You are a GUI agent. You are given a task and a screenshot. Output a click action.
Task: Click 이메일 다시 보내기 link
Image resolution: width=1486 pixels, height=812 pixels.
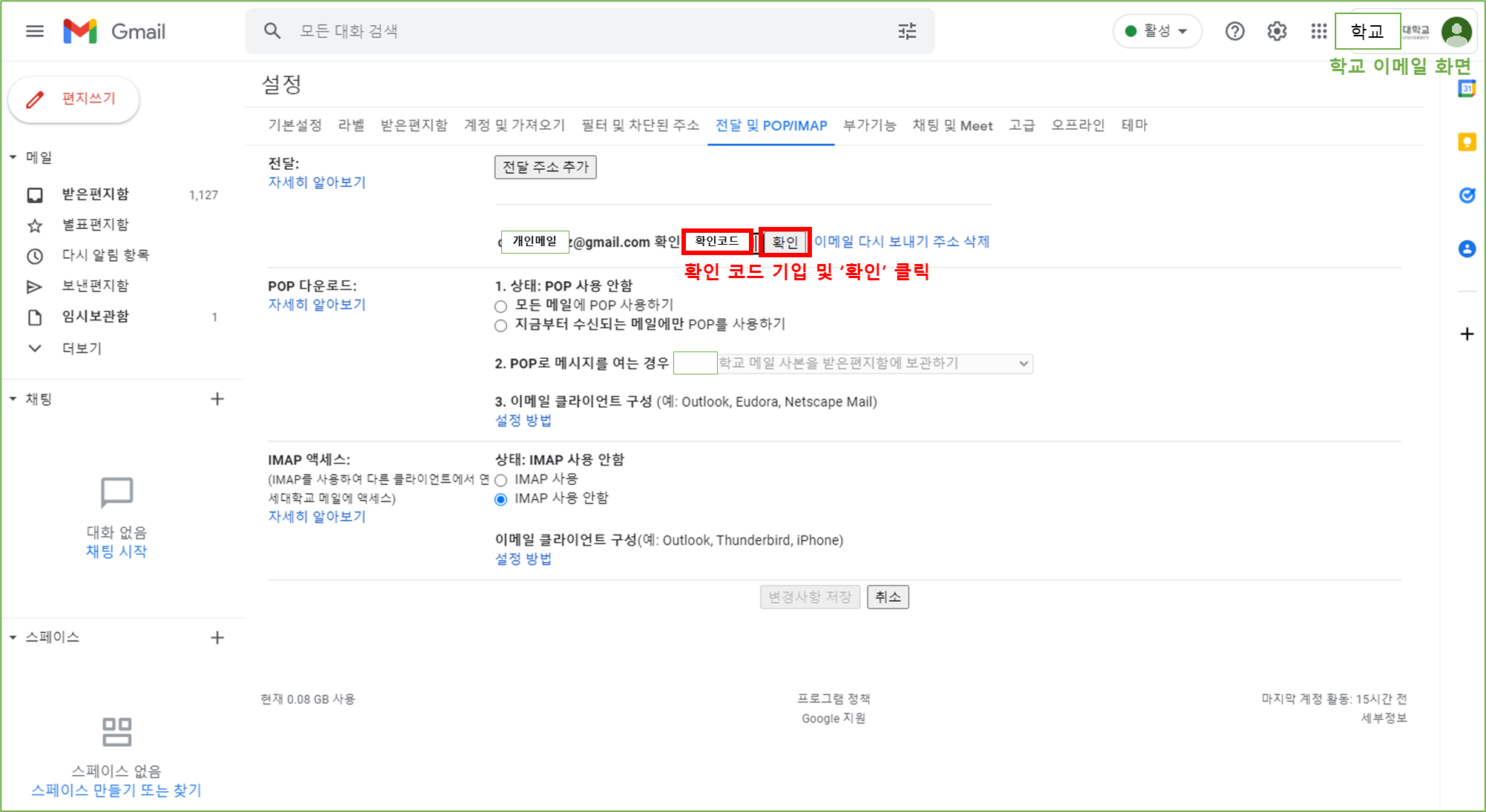pyautogui.click(x=872, y=242)
